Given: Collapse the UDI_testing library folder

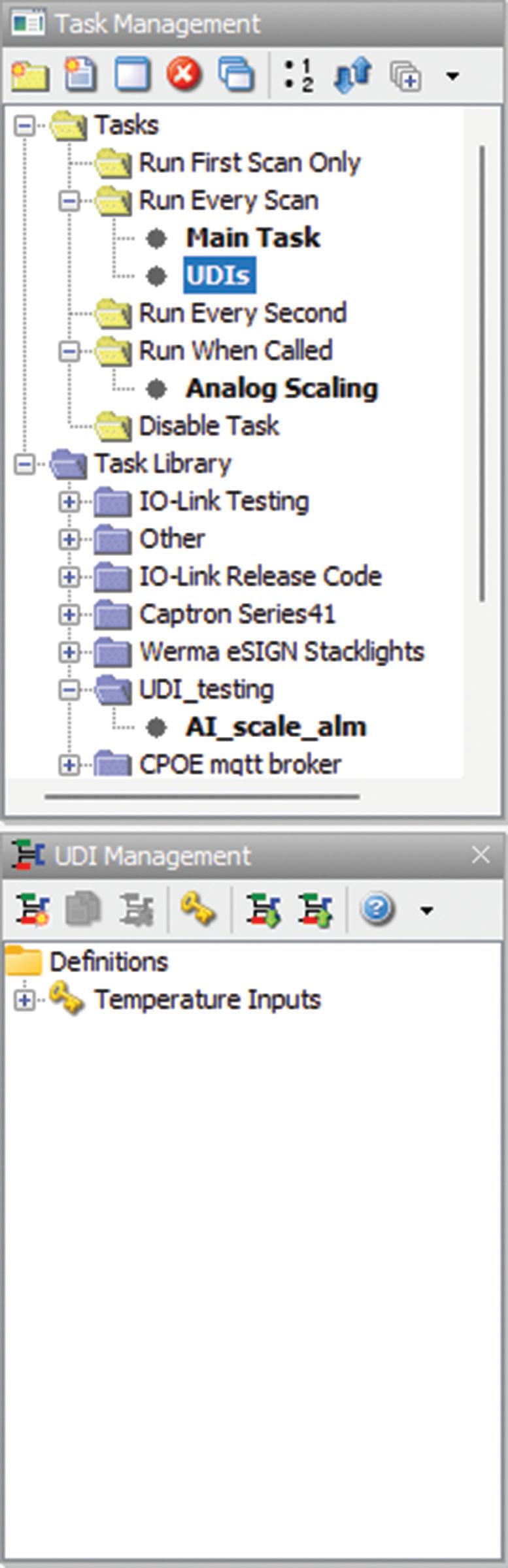Looking at the screenshot, I should click(69, 690).
